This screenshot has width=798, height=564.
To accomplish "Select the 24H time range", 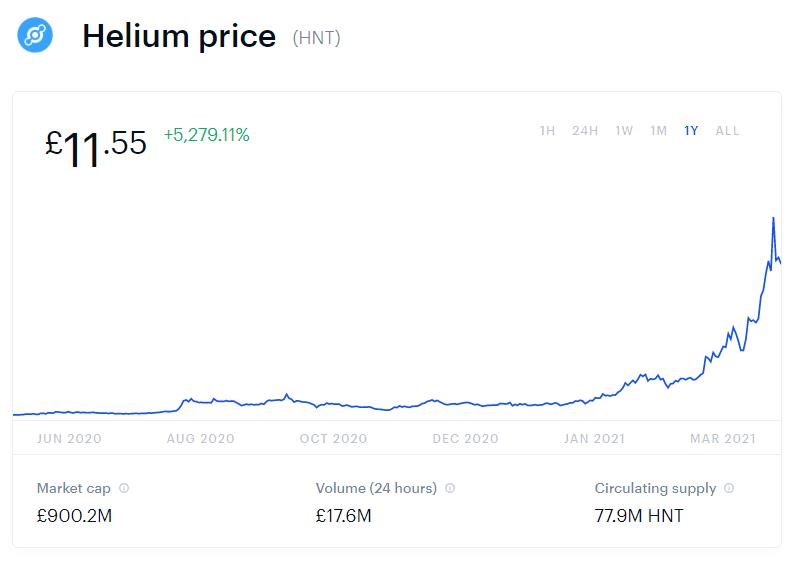I will [585, 131].
